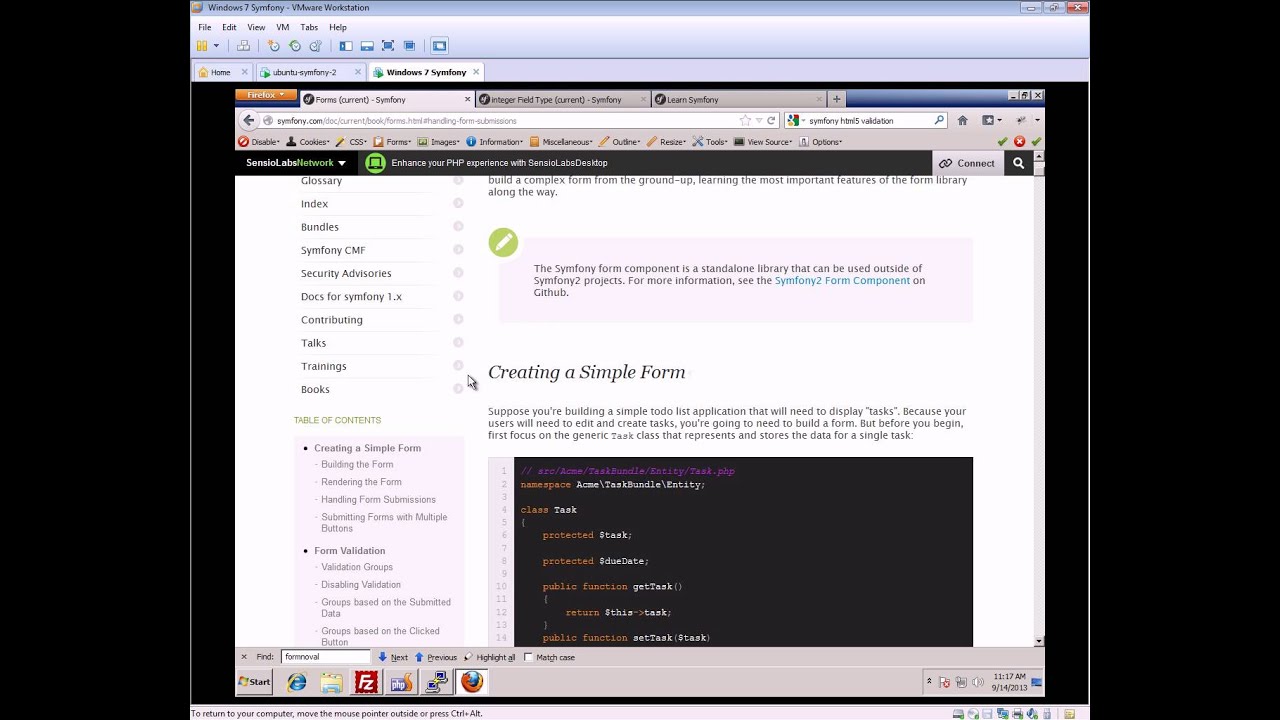The width and height of the screenshot is (1280, 720).
Task: Click the Firefox taskbar icon
Action: [472, 682]
